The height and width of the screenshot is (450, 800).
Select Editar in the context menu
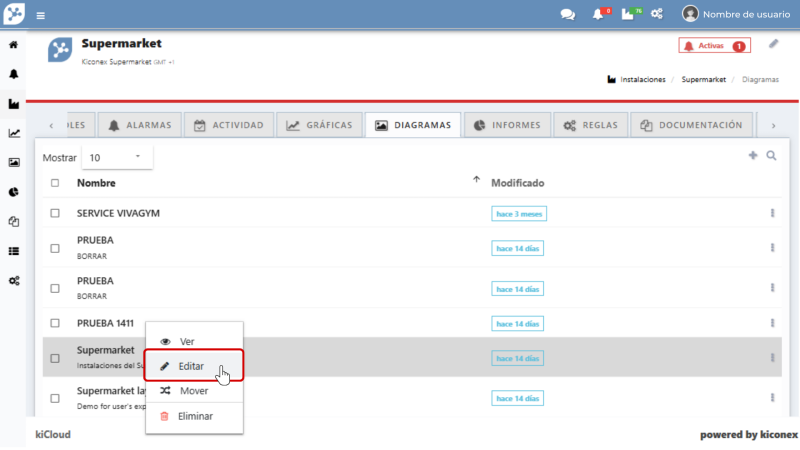click(x=192, y=366)
